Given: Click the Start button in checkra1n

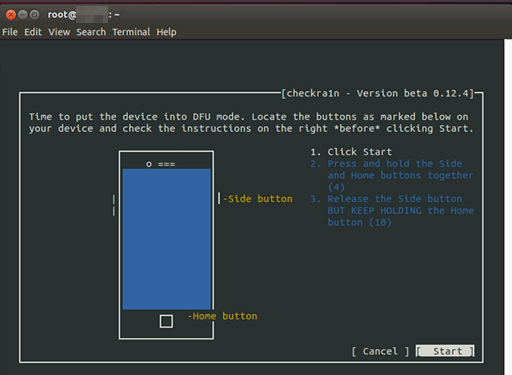Looking at the screenshot, I should pyautogui.click(x=445, y=351).
